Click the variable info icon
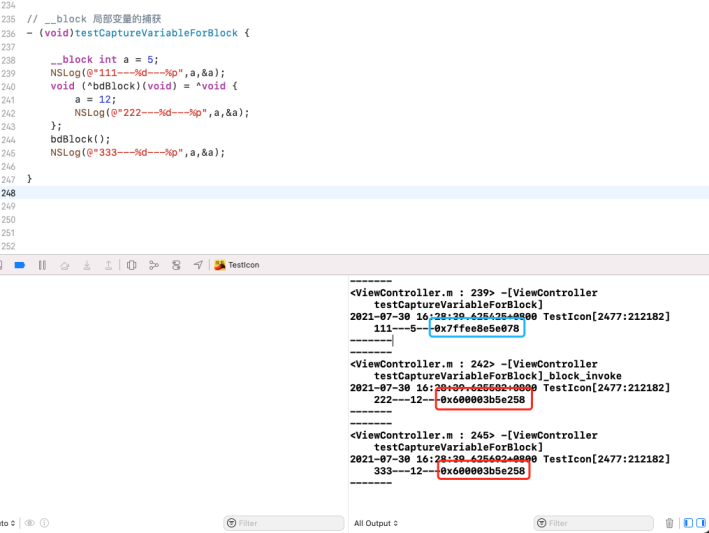 click(x=44, y=523)
